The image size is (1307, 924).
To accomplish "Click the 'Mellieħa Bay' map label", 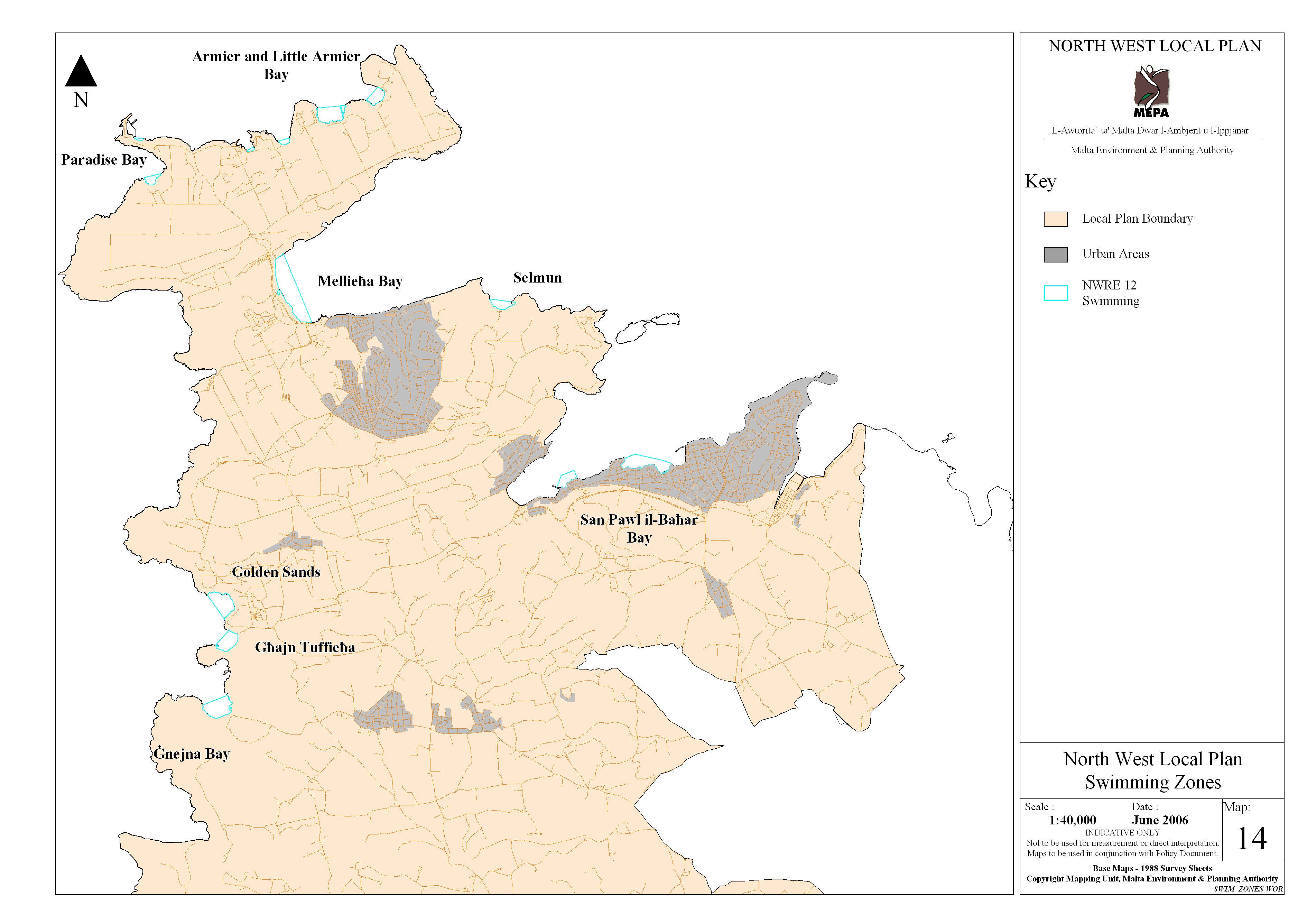I will [360, 281].
